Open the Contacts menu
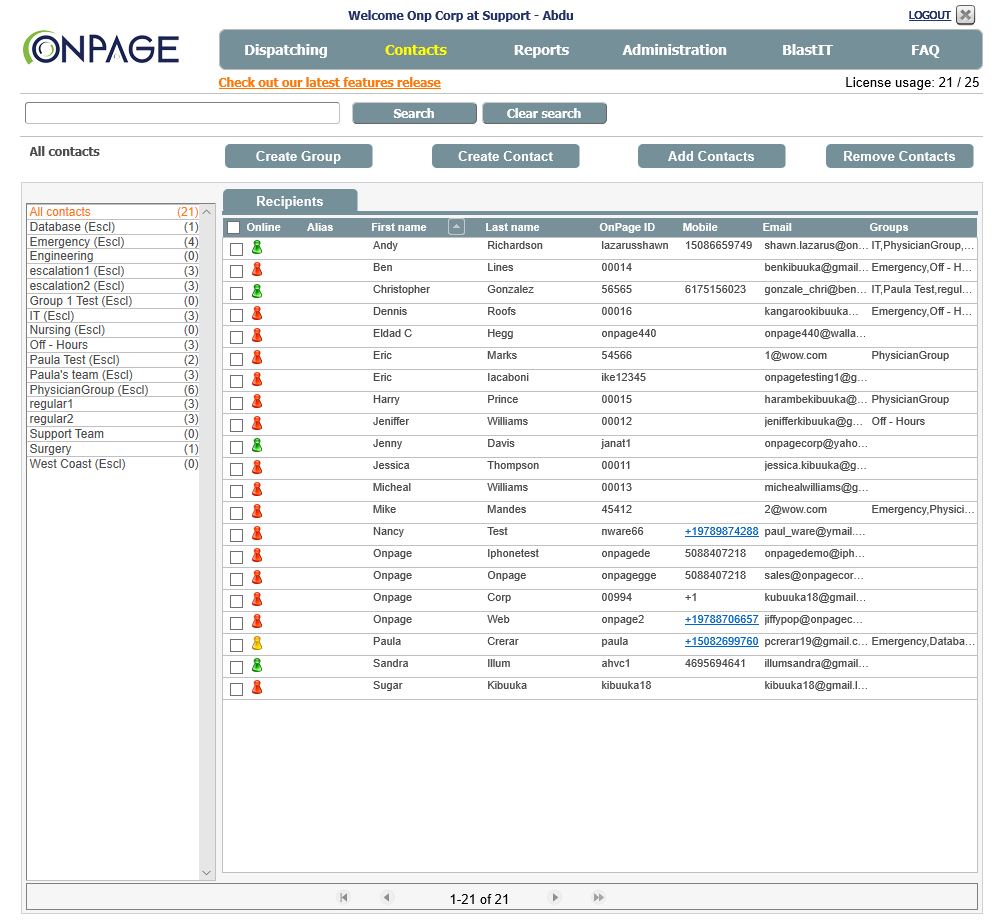This screenshot has height=923, width=994. pyautogui.click(x=416, y=50)
